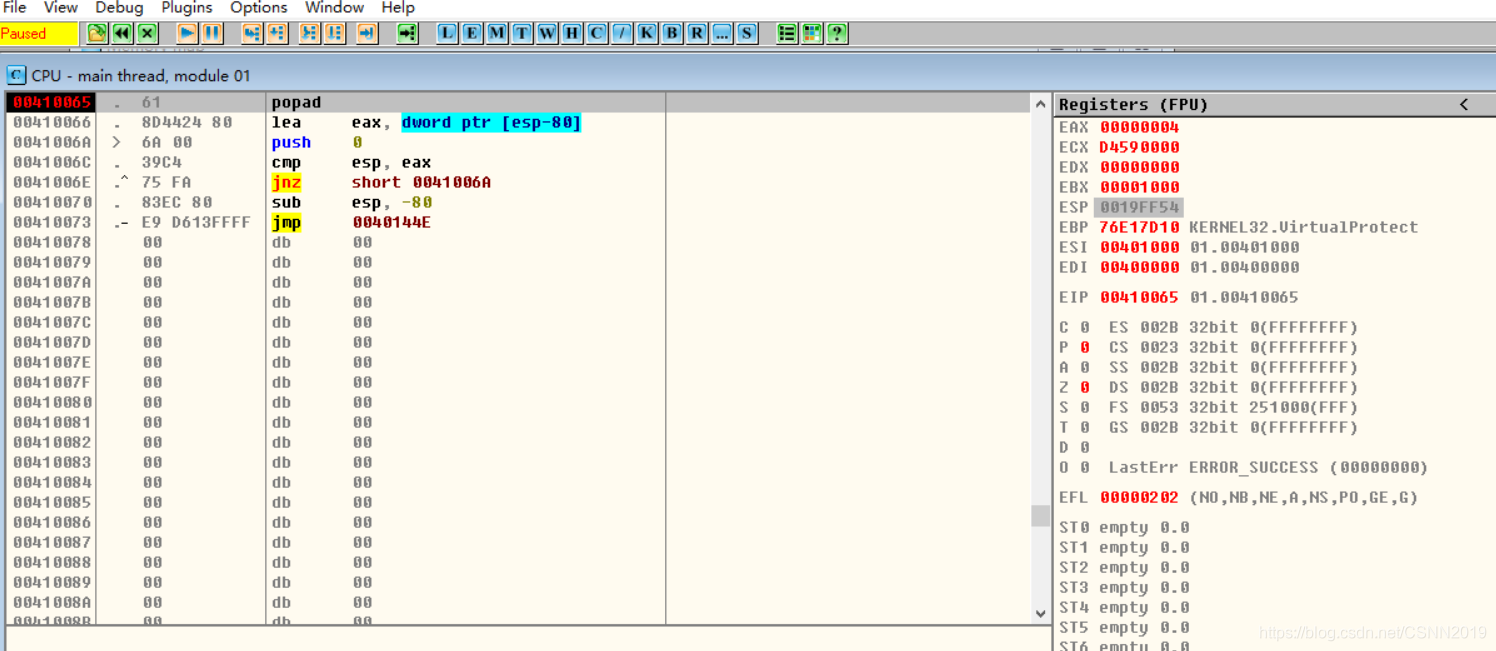This screenshot has height=651, width=1496.
Task: Open the Window menu
Action: pyautogui.click(x=335, y=7)
